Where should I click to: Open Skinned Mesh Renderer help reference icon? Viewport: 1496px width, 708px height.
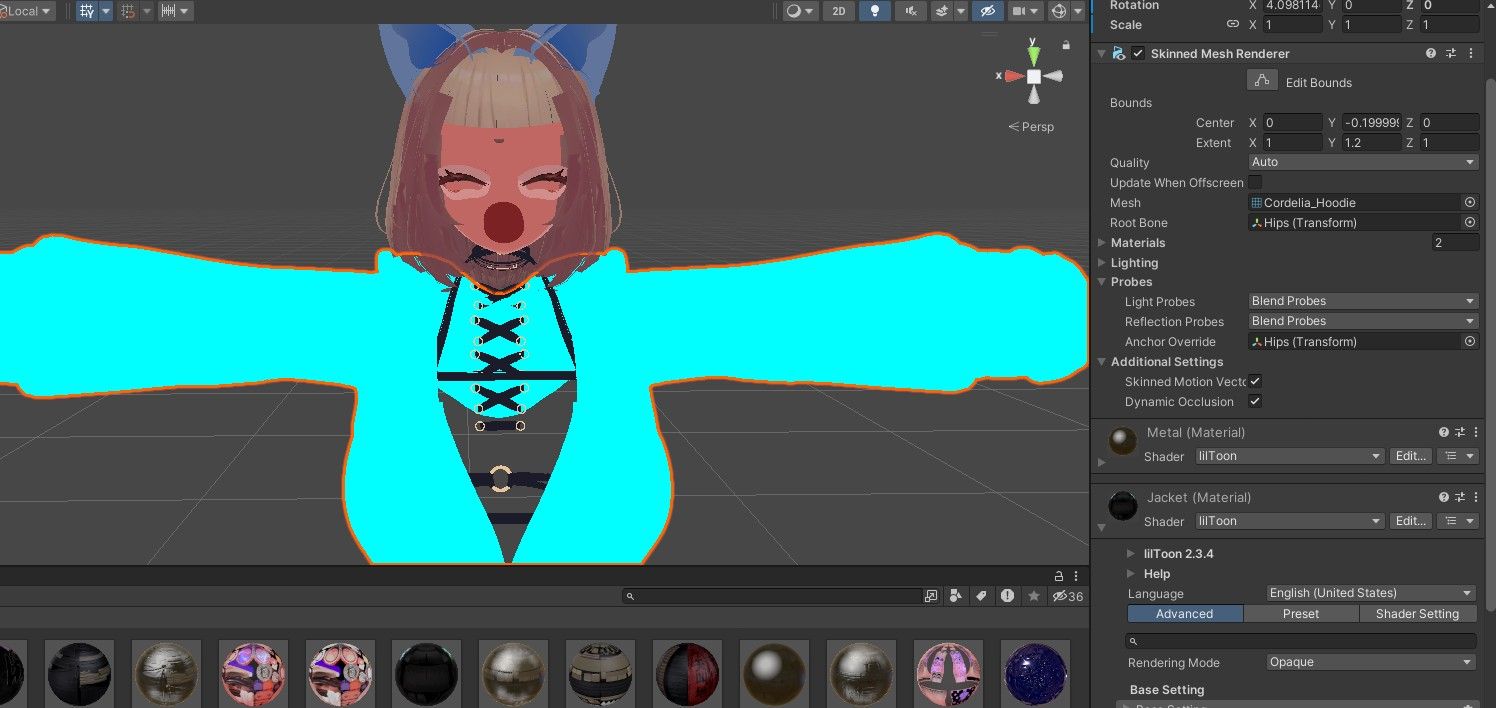point(1431,54)
